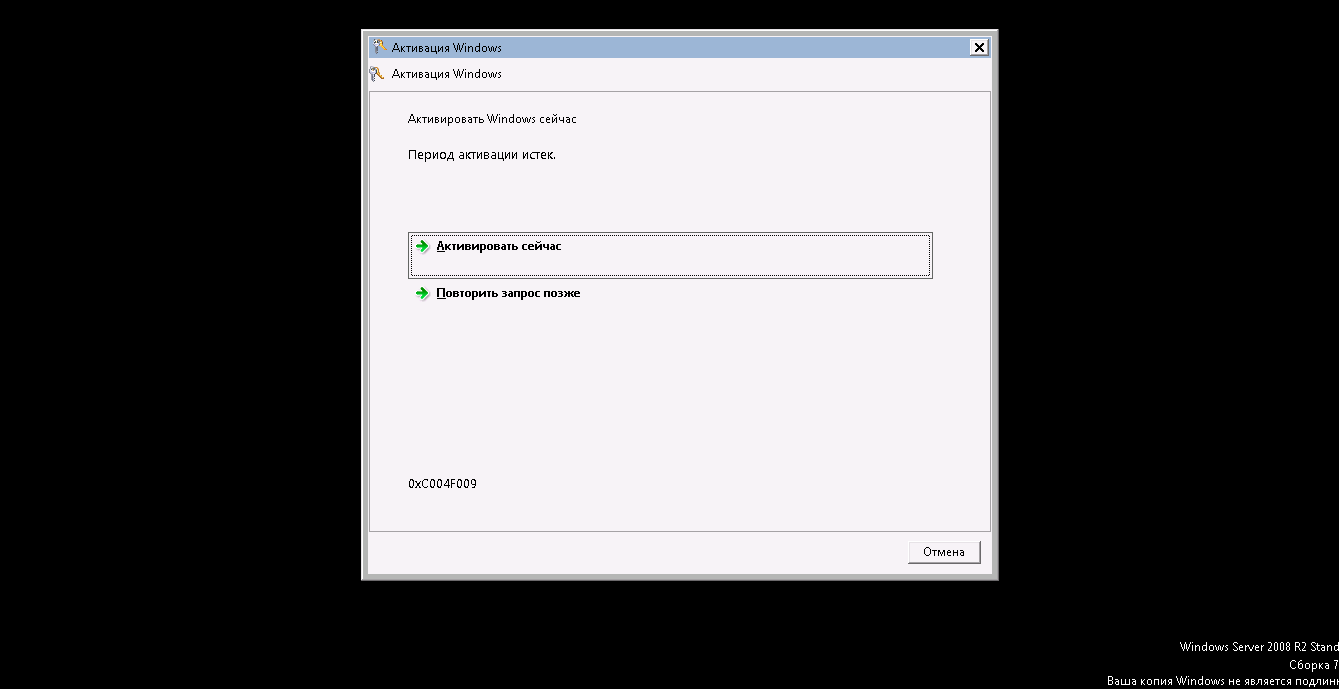Click the black desktop left of the dialog
The image size is (1339, 689).
(x=180, y=300)
